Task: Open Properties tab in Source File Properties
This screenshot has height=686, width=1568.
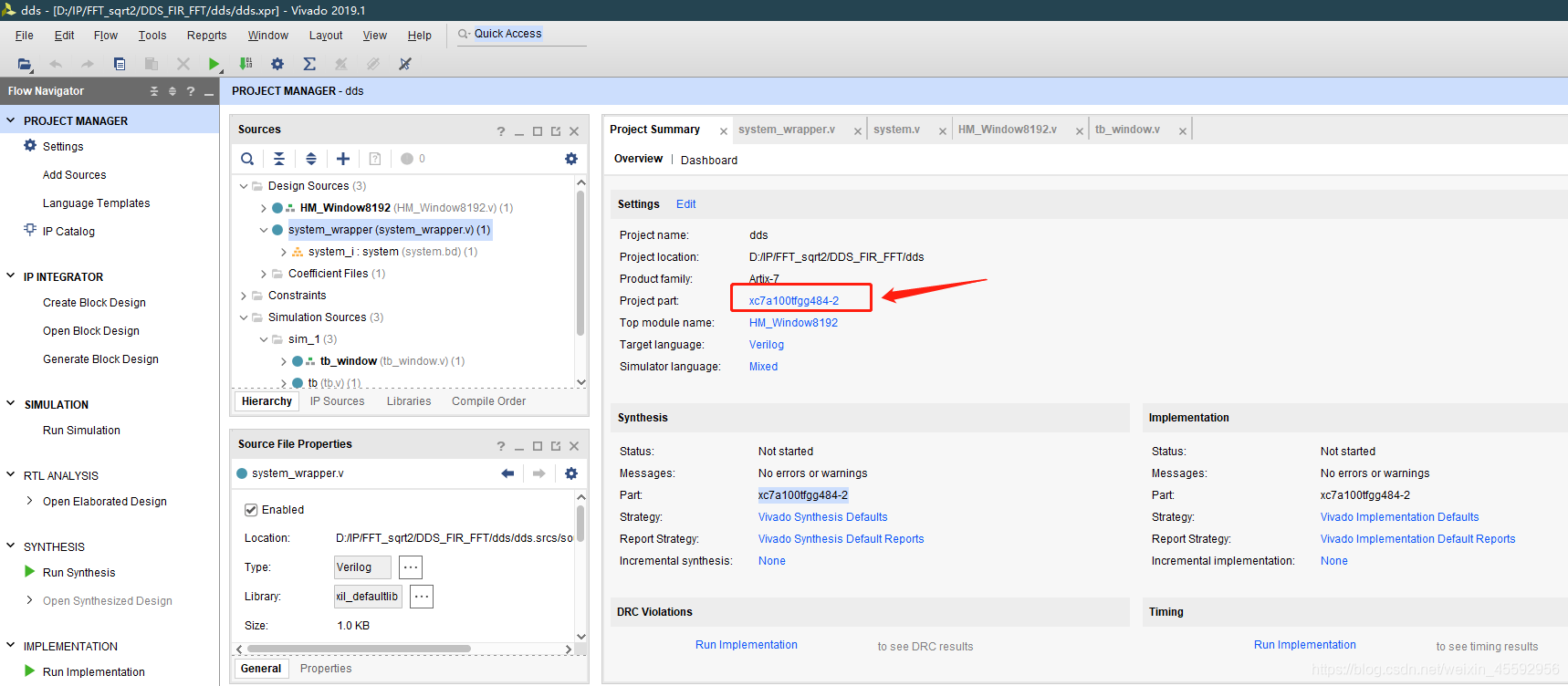Action: pos(326,669)
